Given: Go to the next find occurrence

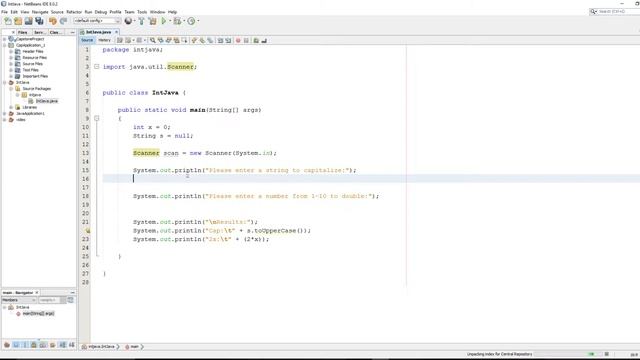Looking at the screenshot, I should coord(169,40).
